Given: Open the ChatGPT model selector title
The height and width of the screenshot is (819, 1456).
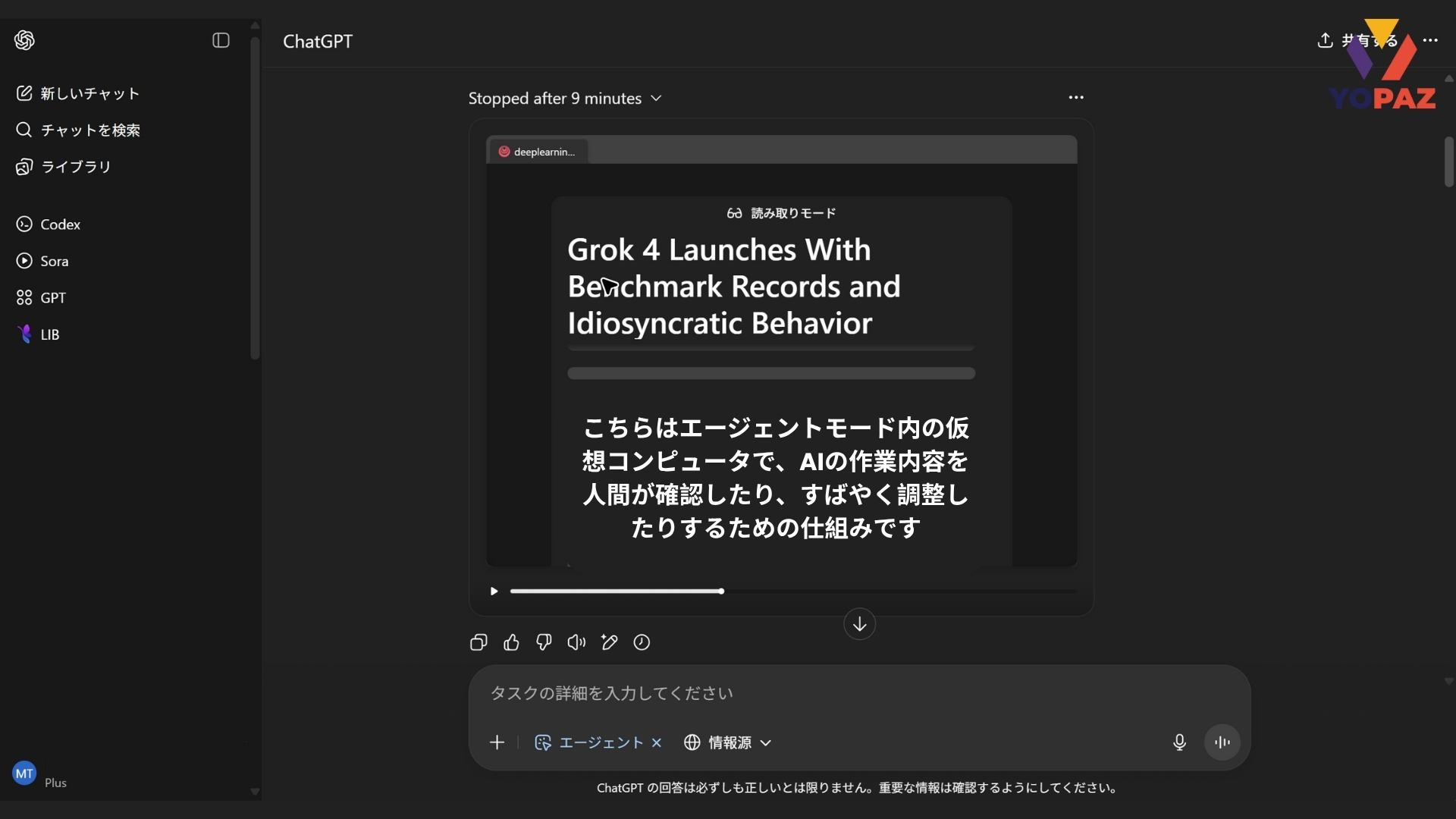Looking at the screenshot, I should 318,41.
